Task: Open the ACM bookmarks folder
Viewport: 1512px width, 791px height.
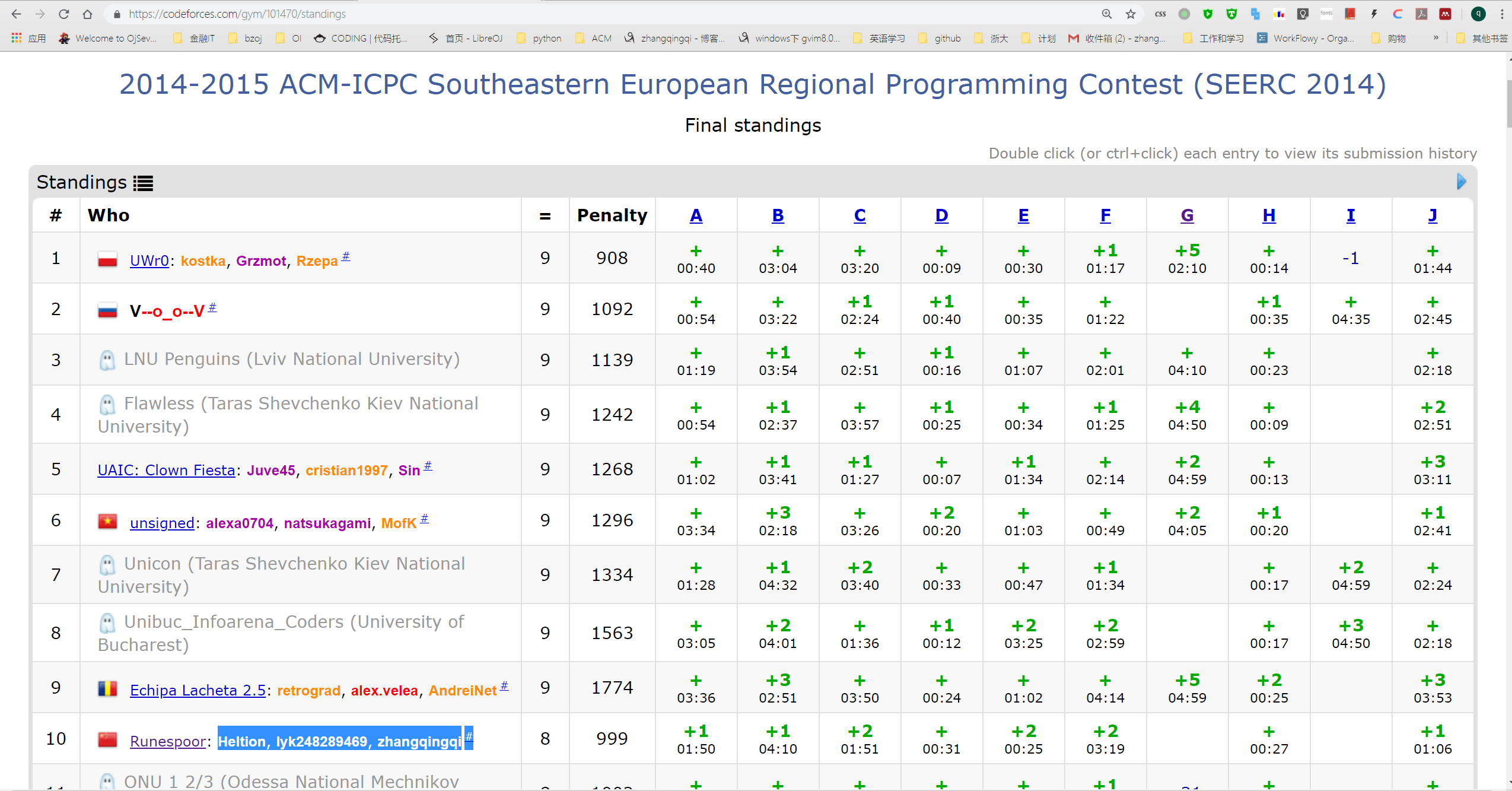Action: 594,38
